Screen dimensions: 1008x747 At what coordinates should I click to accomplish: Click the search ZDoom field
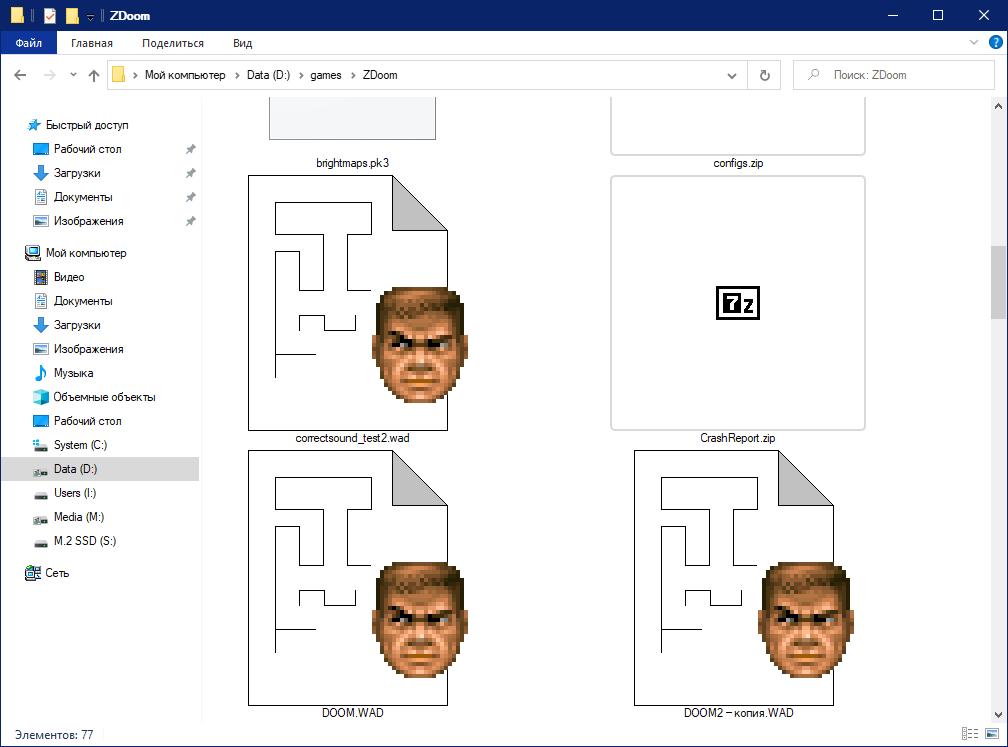coord(894,75)
